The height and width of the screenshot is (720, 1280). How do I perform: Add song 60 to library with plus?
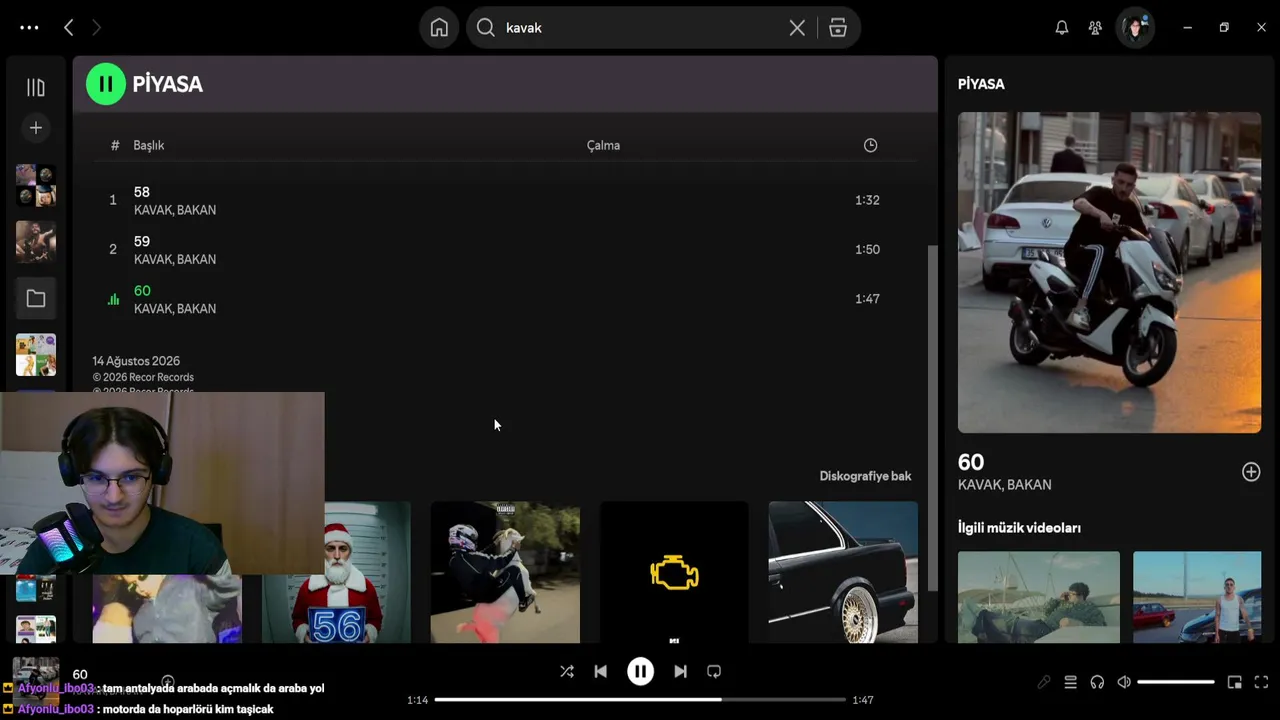tap(1251, 472)
